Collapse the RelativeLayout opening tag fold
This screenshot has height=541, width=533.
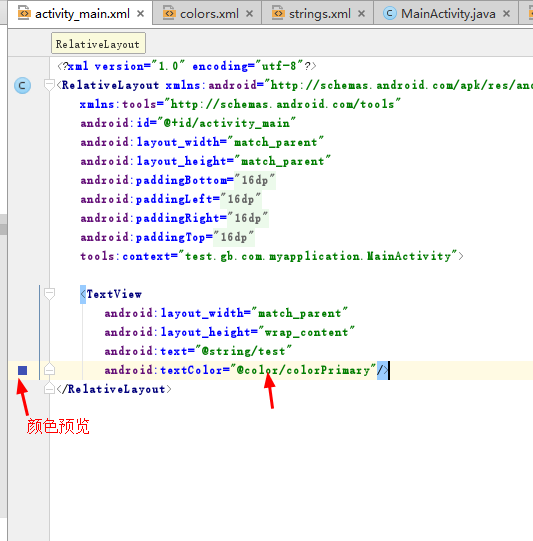tap(50, 85)
